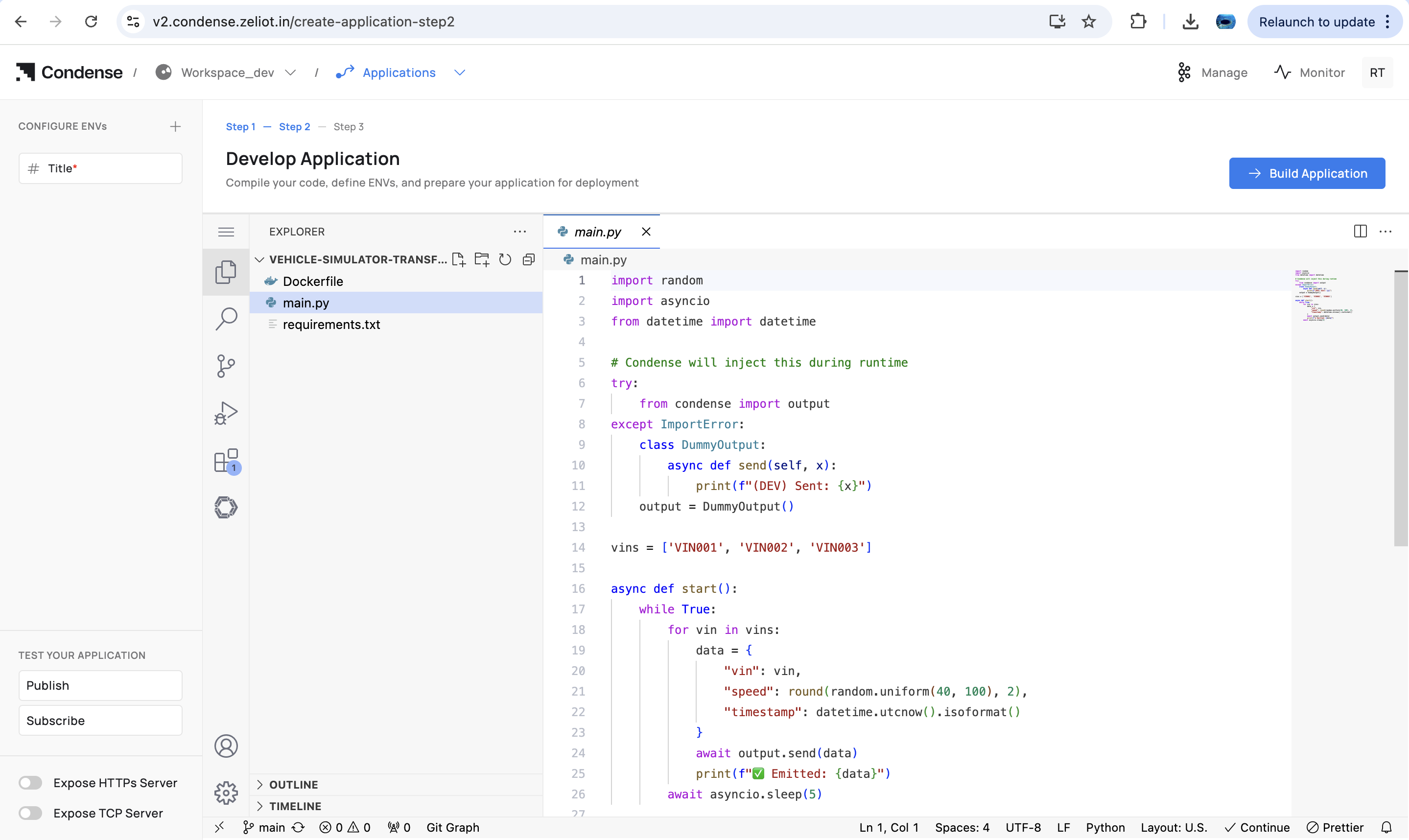1409x840 pixels.
Task: Split the editor to the right
Action: tap(1360, 232)
